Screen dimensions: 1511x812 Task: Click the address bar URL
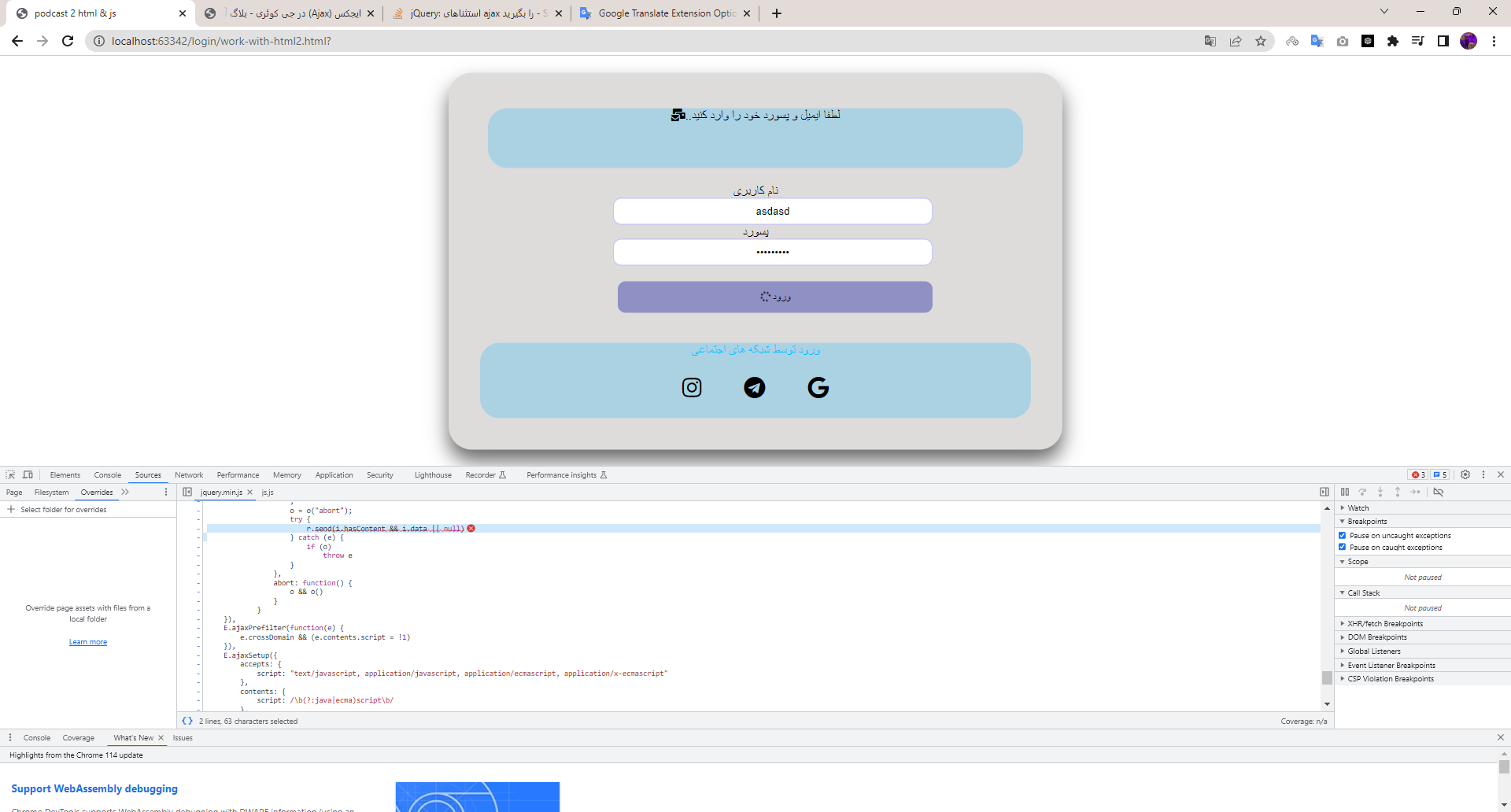point(221,41)
